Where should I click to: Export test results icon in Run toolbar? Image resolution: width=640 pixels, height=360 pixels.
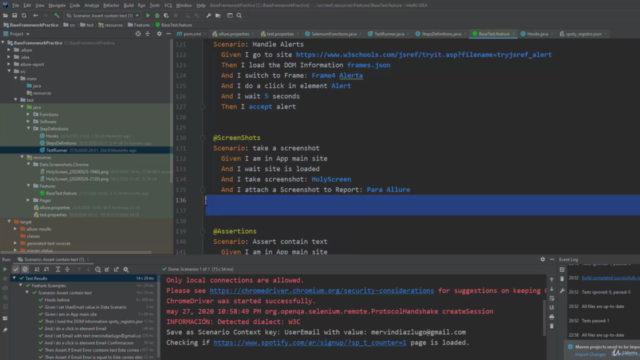click(x=116, y=269)
